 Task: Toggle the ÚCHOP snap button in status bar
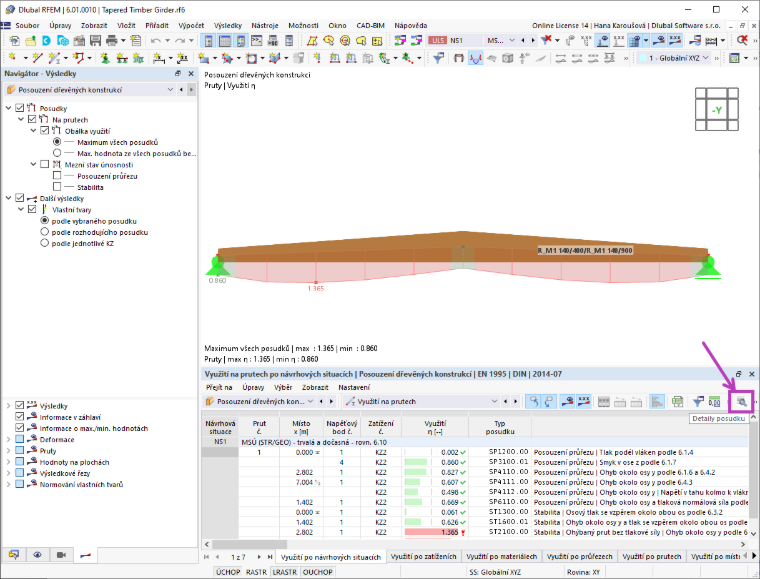point(228,572)
